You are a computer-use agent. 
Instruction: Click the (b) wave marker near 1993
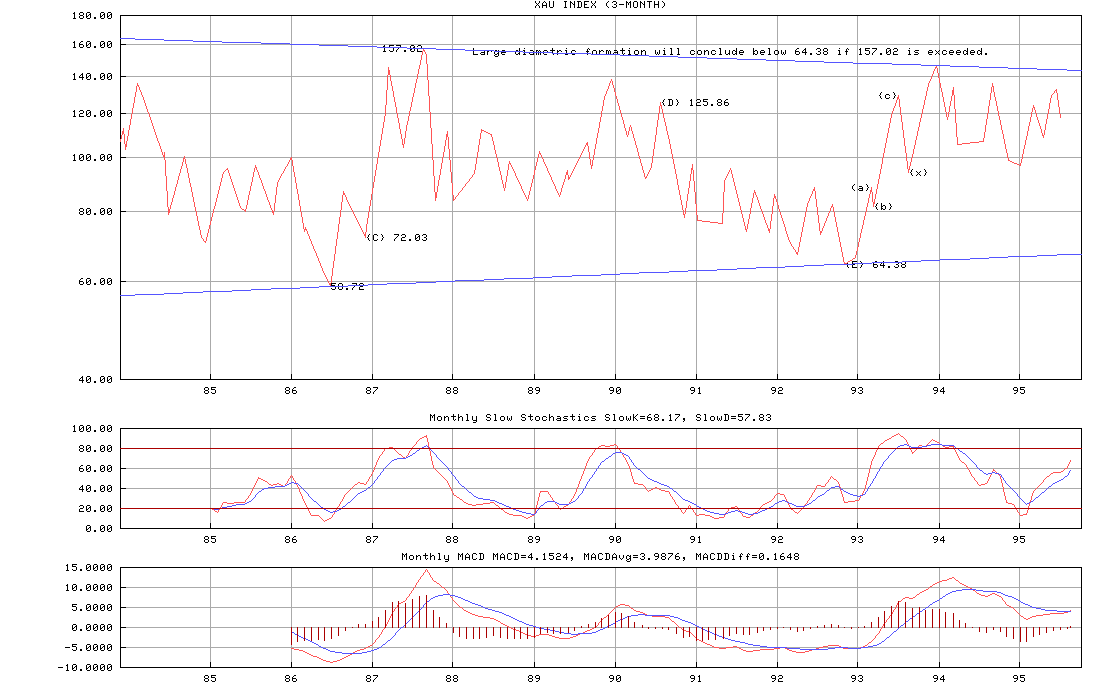883,207
